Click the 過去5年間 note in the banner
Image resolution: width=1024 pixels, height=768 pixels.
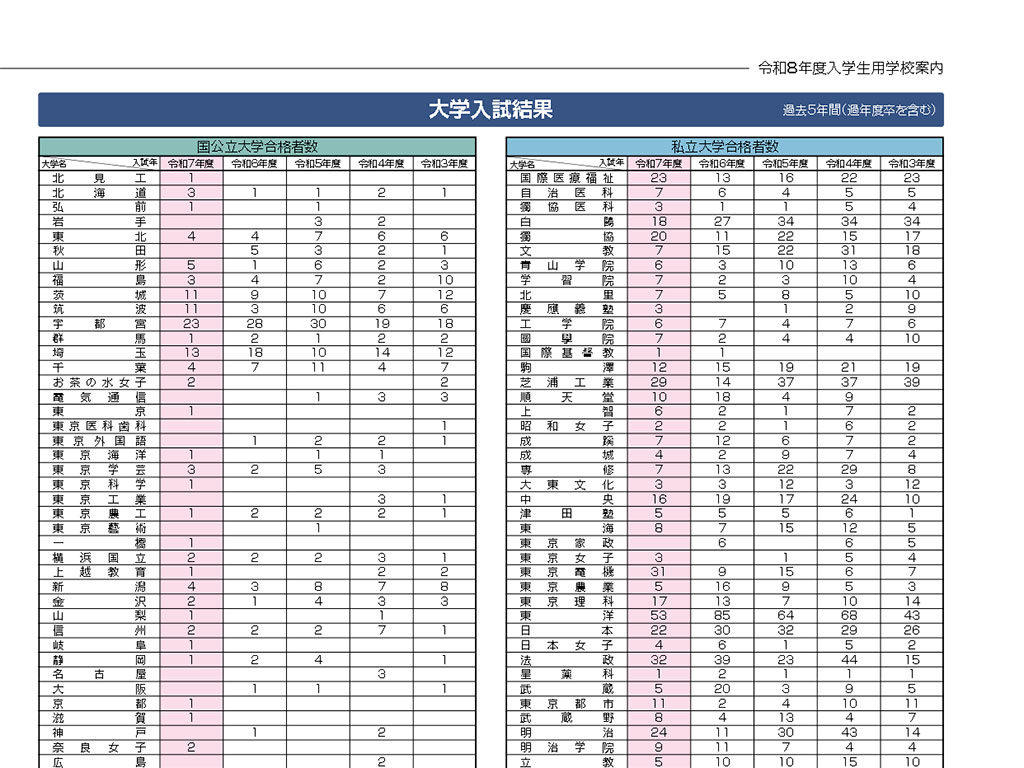859,111
